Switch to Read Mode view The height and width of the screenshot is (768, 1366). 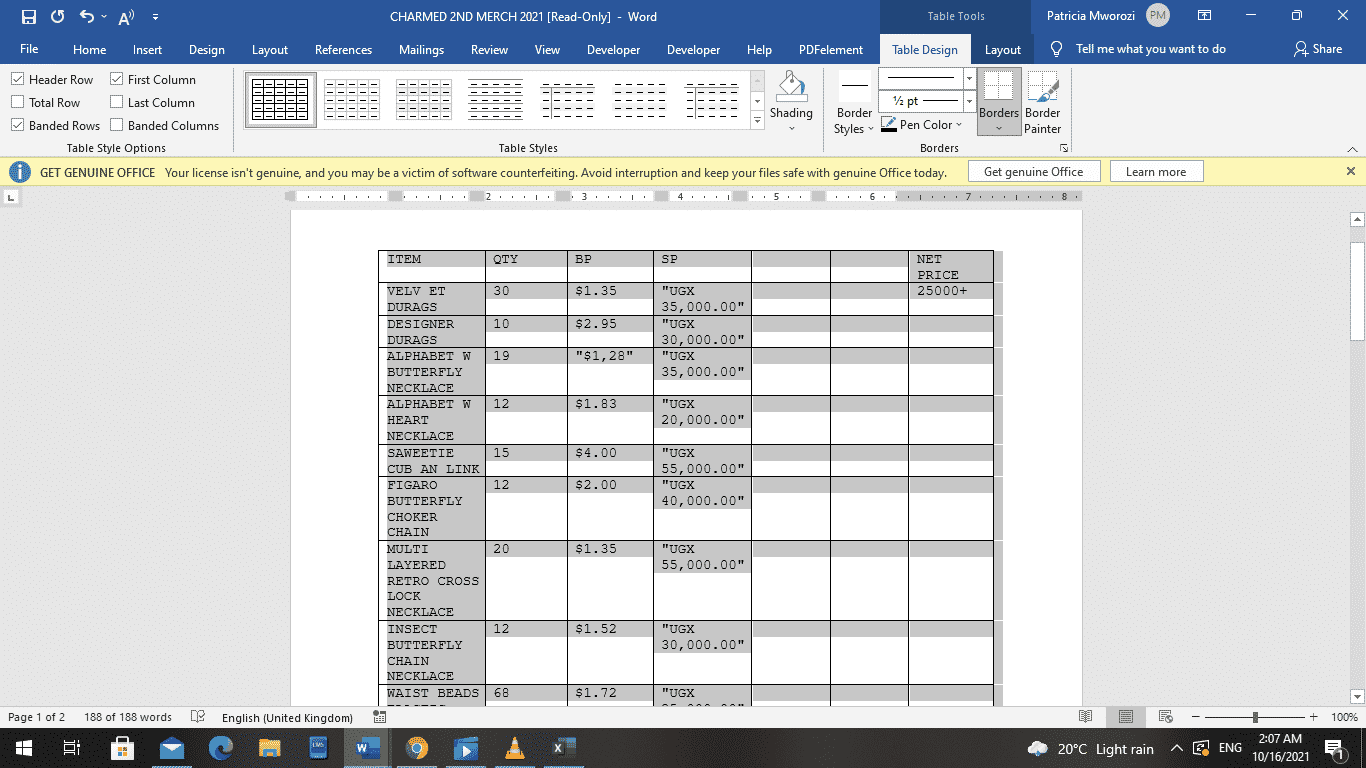coord(1086,716)
